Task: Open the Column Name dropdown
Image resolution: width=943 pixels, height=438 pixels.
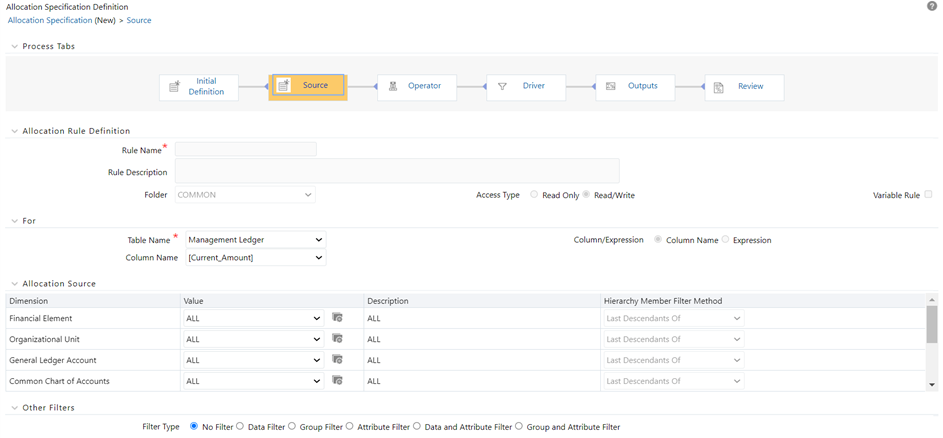Action: click(256, 258)
